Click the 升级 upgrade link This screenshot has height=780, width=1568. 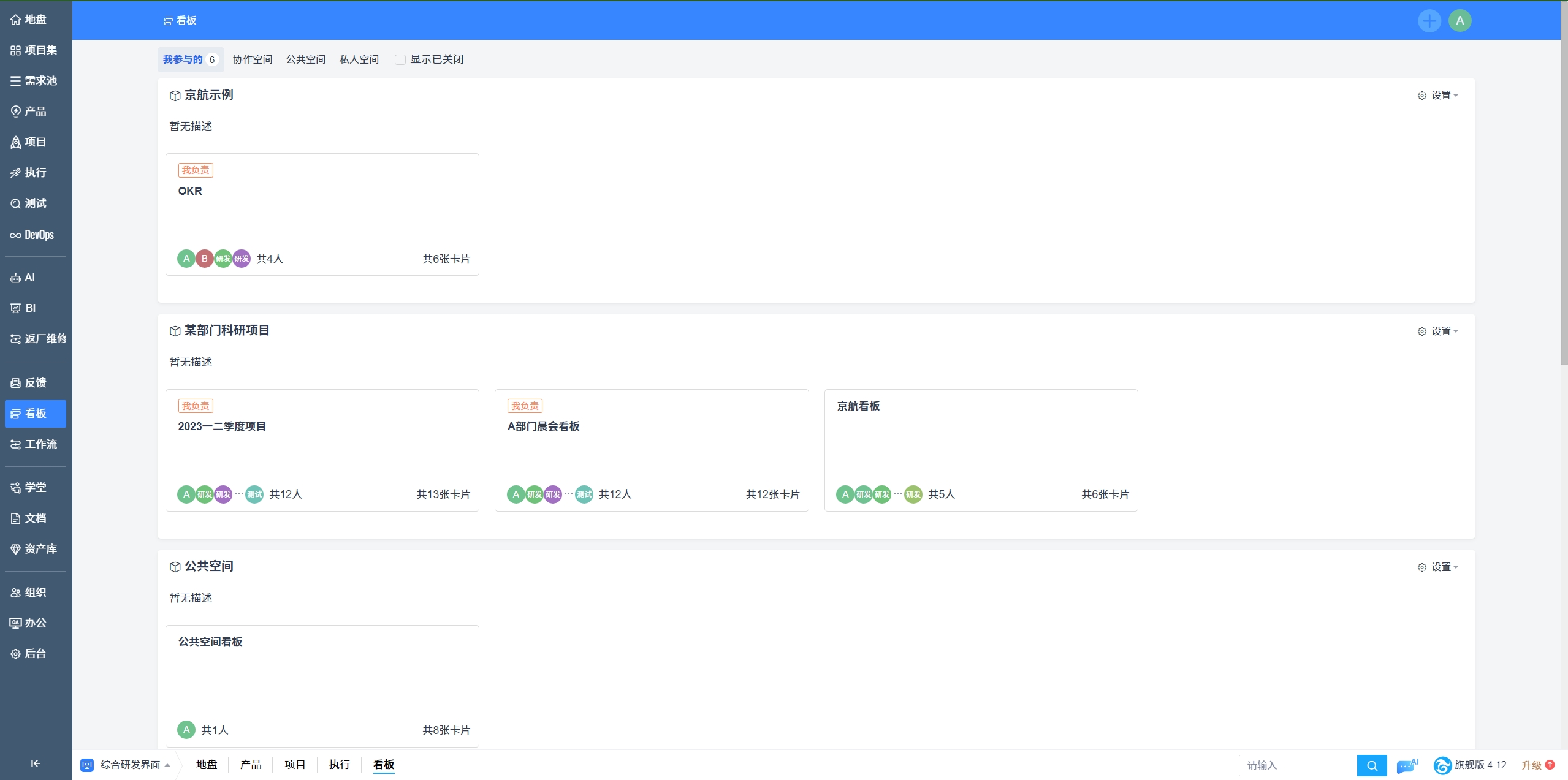tap(1531, 765)
